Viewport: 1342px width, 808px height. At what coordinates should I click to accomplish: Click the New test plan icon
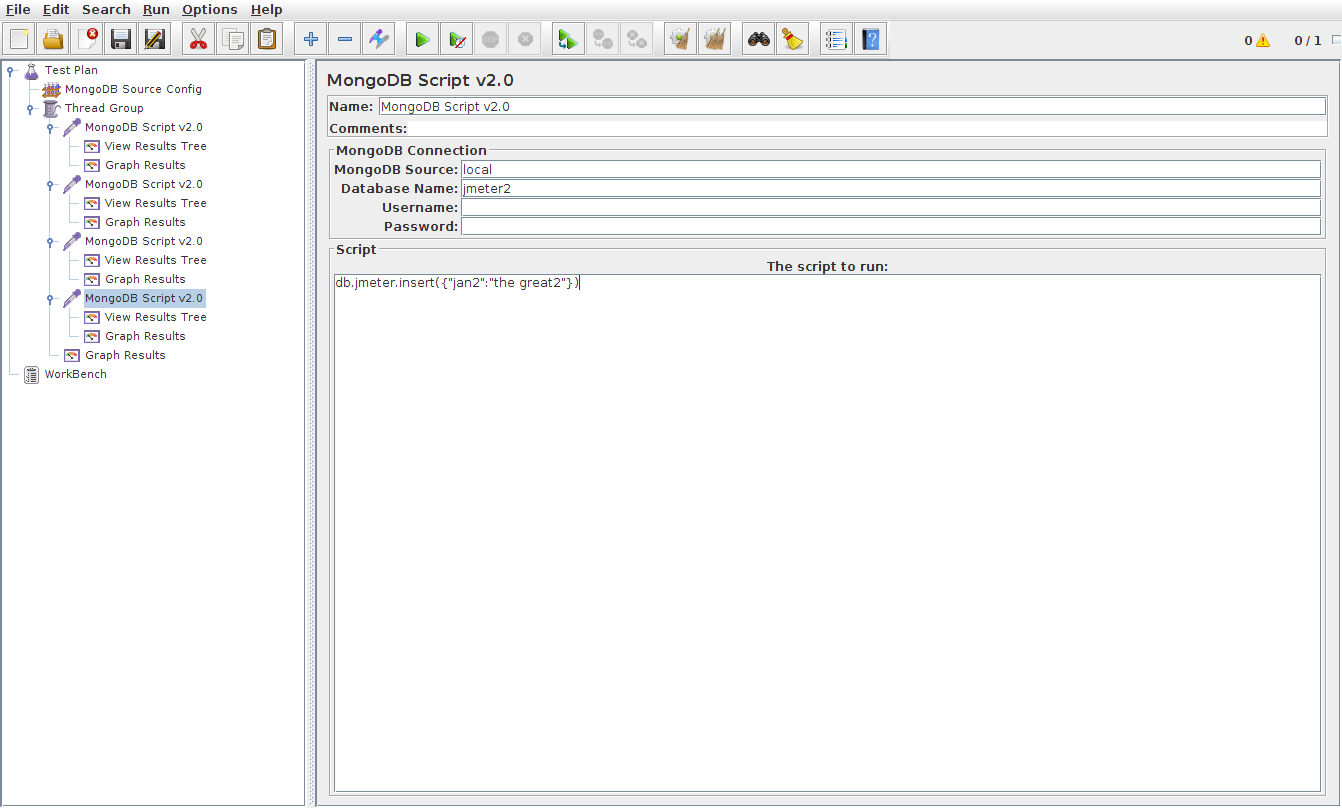click(x=19, y=40)
